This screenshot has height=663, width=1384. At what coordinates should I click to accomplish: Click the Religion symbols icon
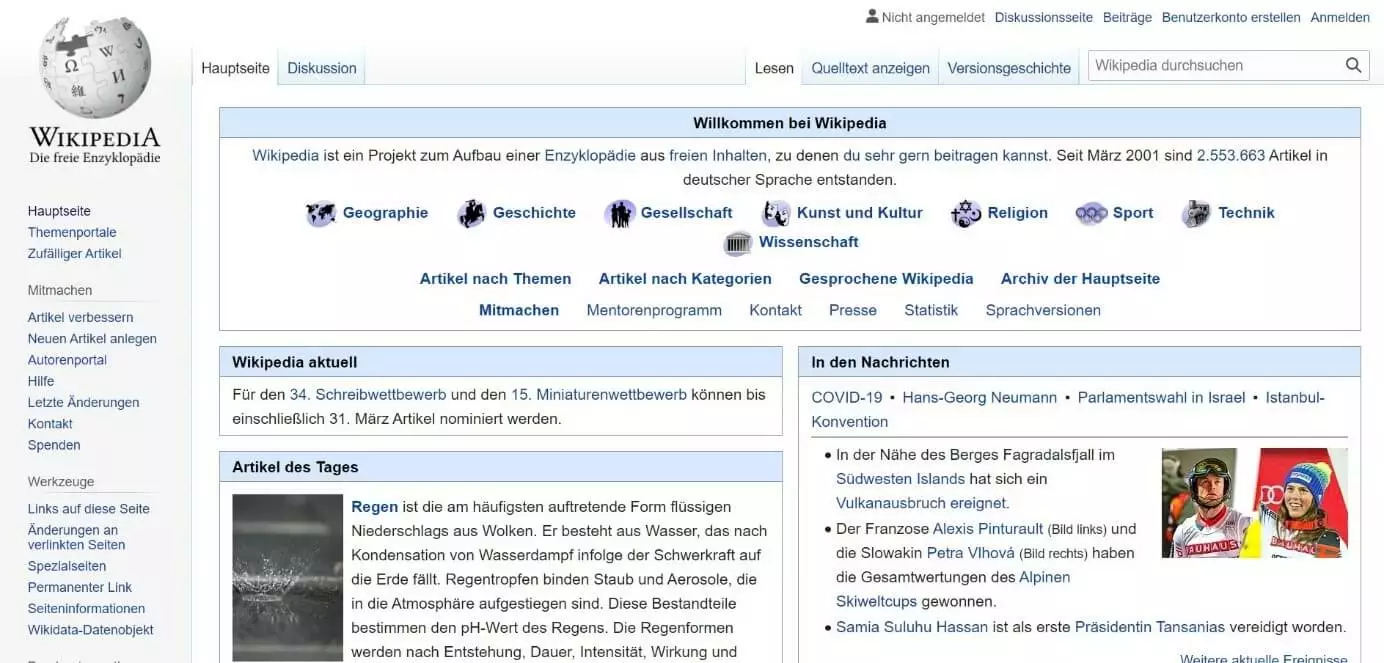tap(966, 213)
